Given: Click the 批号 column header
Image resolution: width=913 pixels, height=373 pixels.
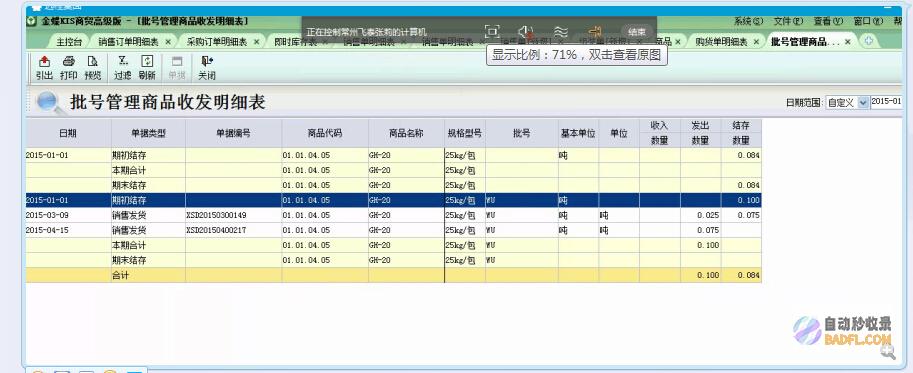Looking at the screenshot, I should tap(522, 133).
